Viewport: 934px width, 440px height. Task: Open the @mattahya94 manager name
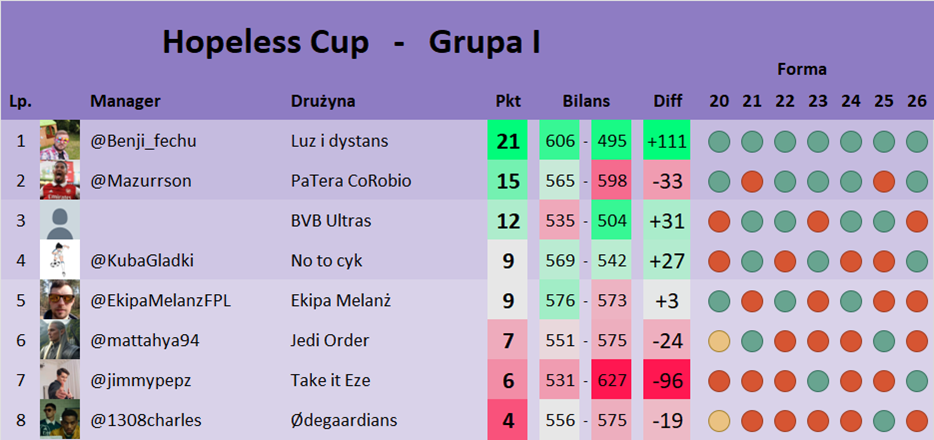point(145,341)
